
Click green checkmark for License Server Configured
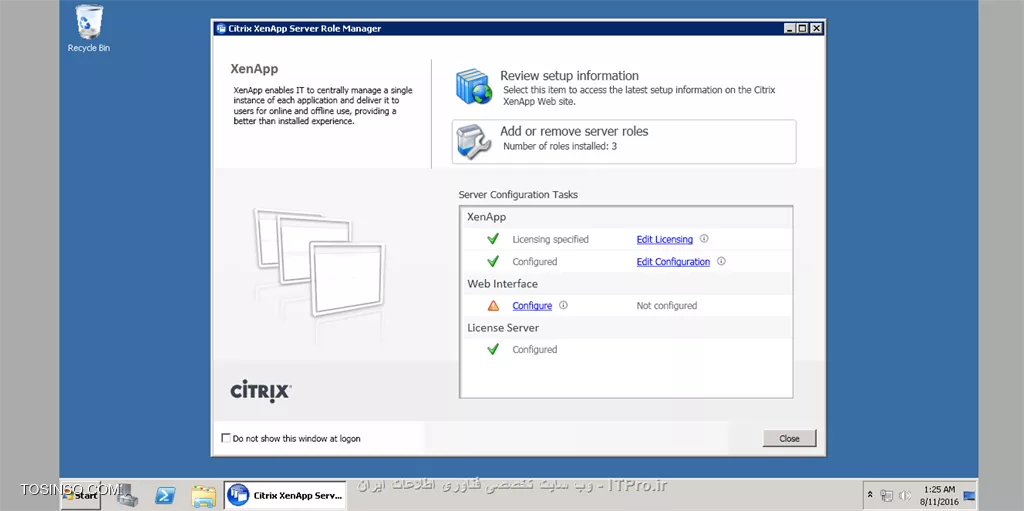click(x=493, y=349)
